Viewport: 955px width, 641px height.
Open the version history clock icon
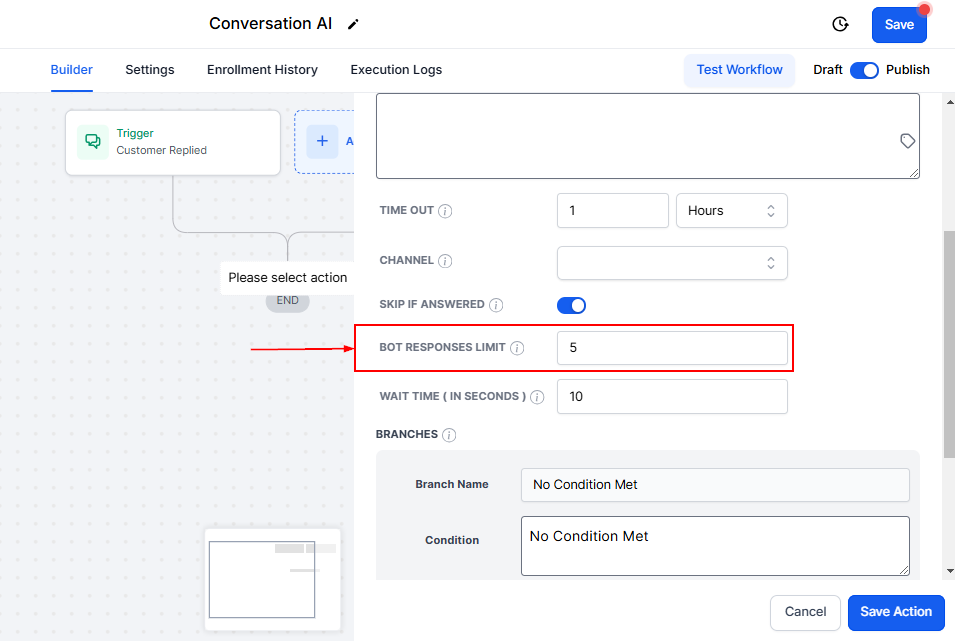pos(840,24)
